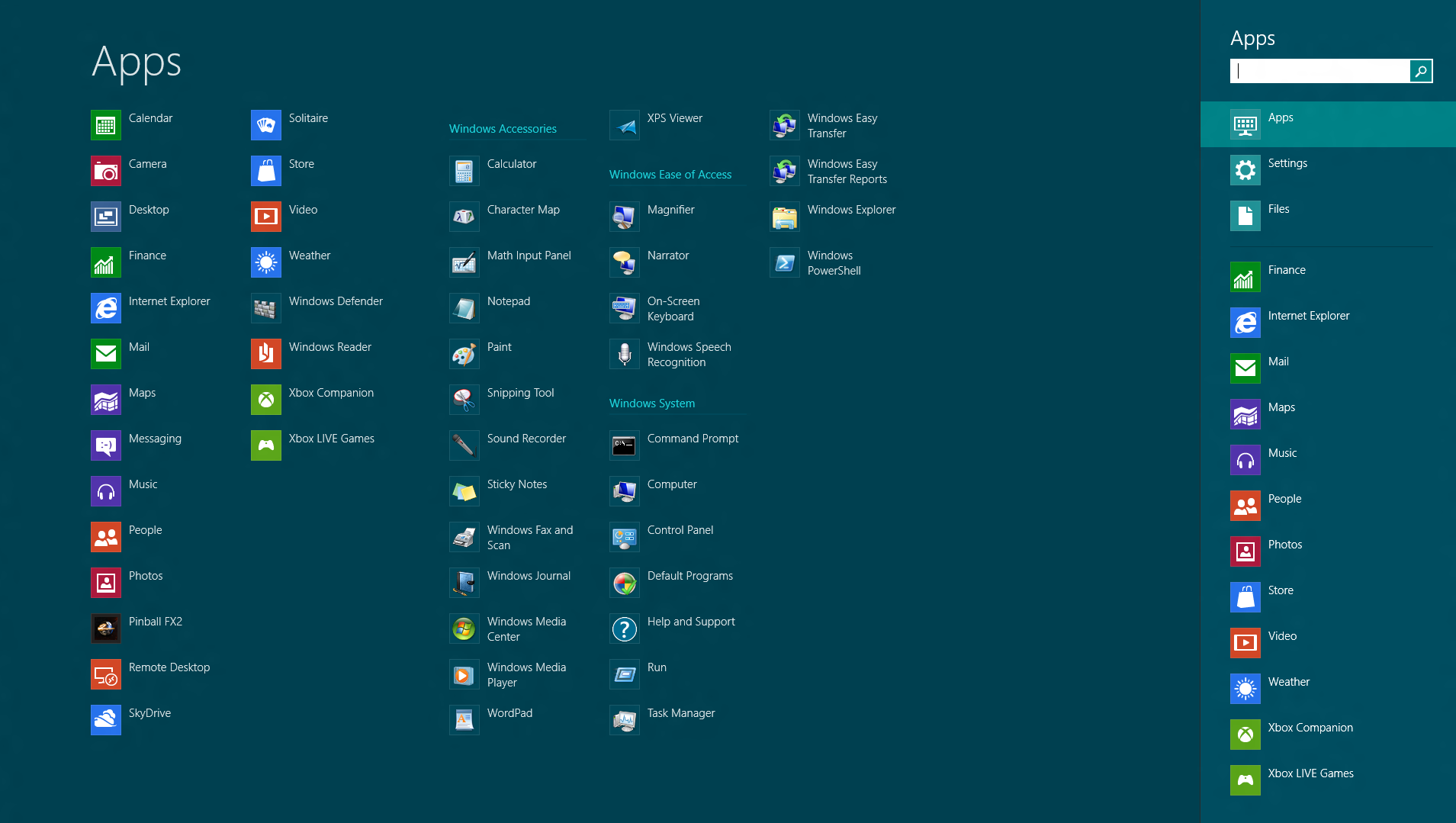
Task: Open Character Map icon
Action: point(464,217)
